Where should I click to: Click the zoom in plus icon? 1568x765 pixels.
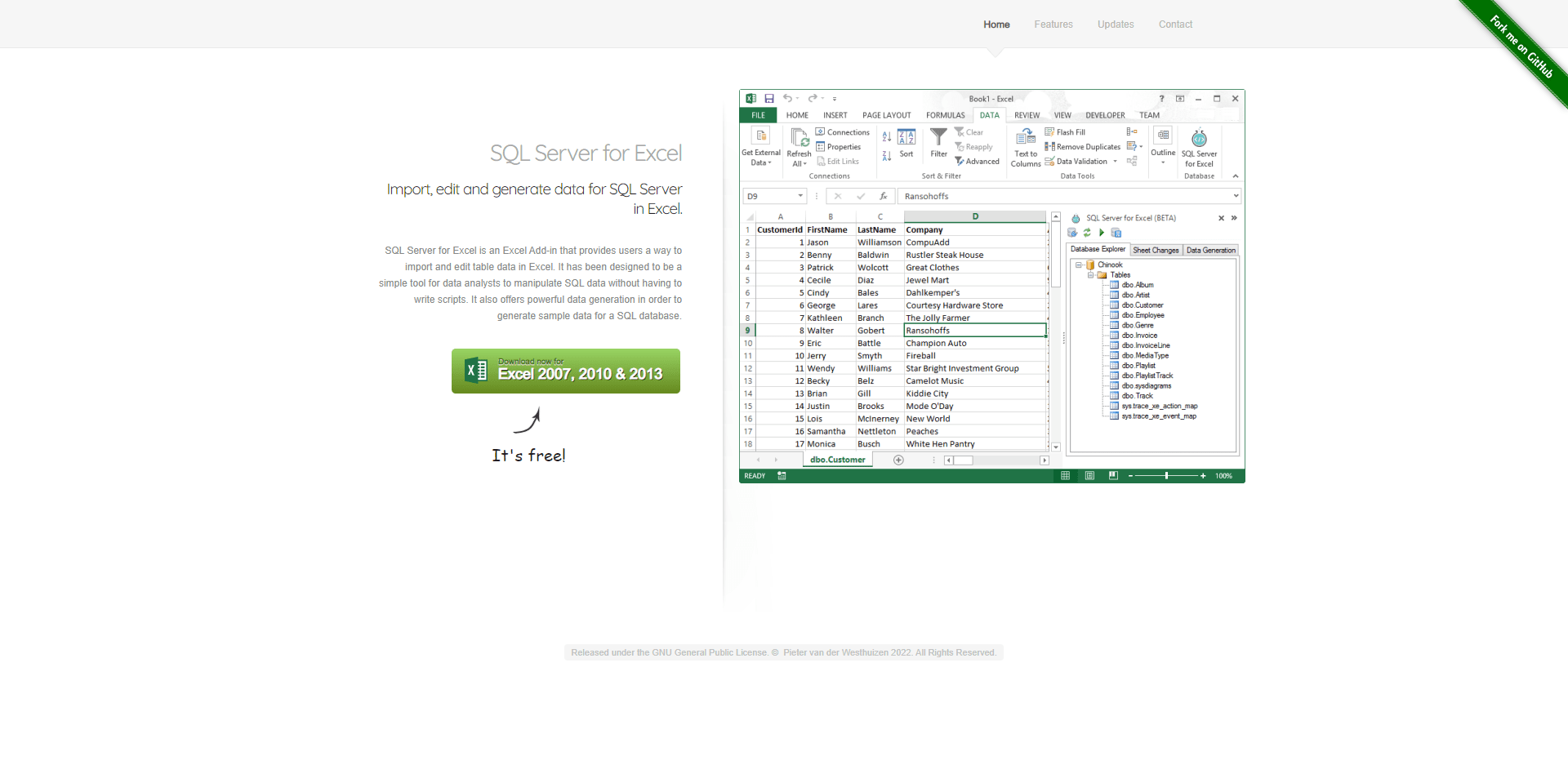1203,476
